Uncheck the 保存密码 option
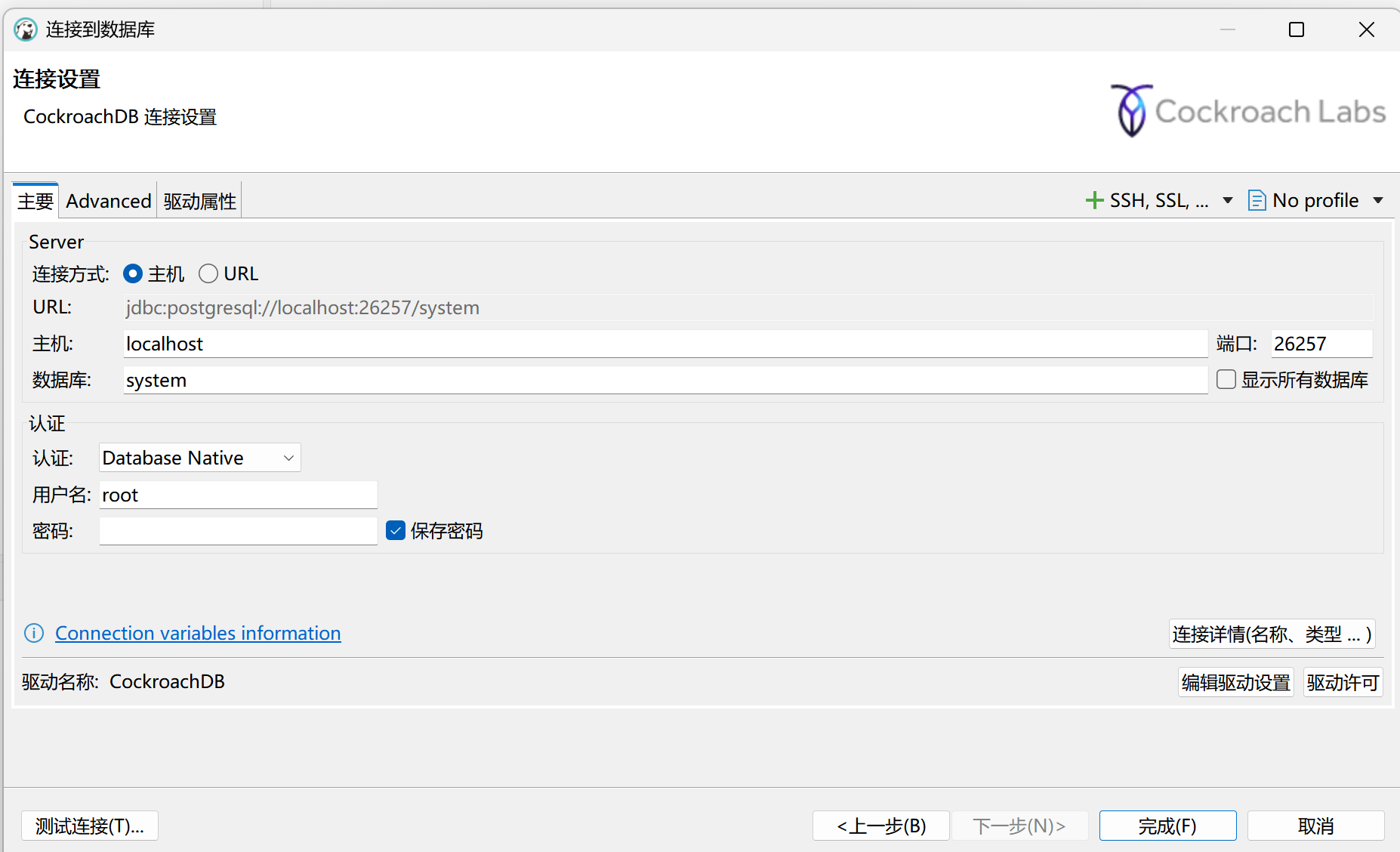The image size is (1400, 852). (x=395, y=530)
